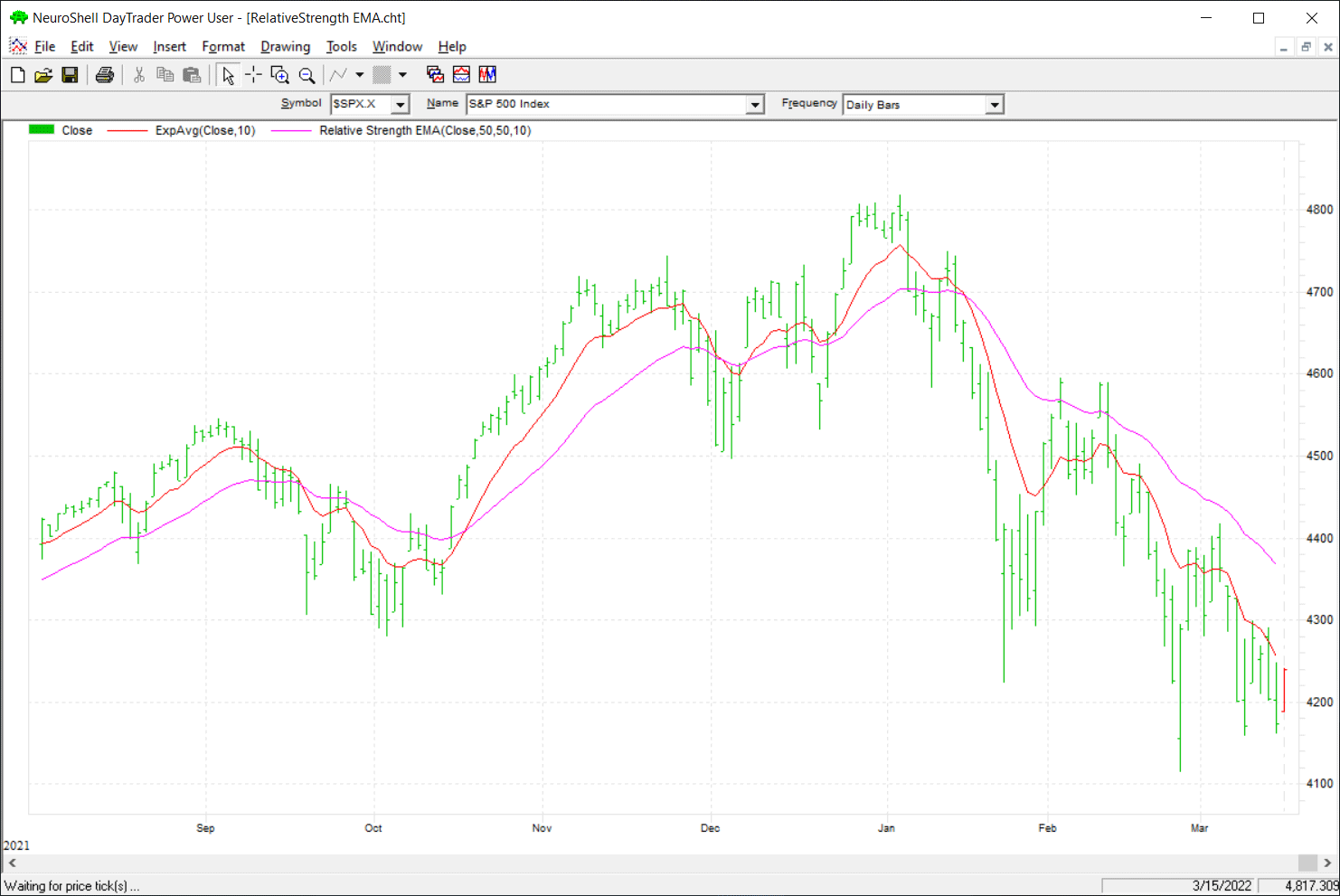Click the Cut scissors icon

[x=139, y=75]
